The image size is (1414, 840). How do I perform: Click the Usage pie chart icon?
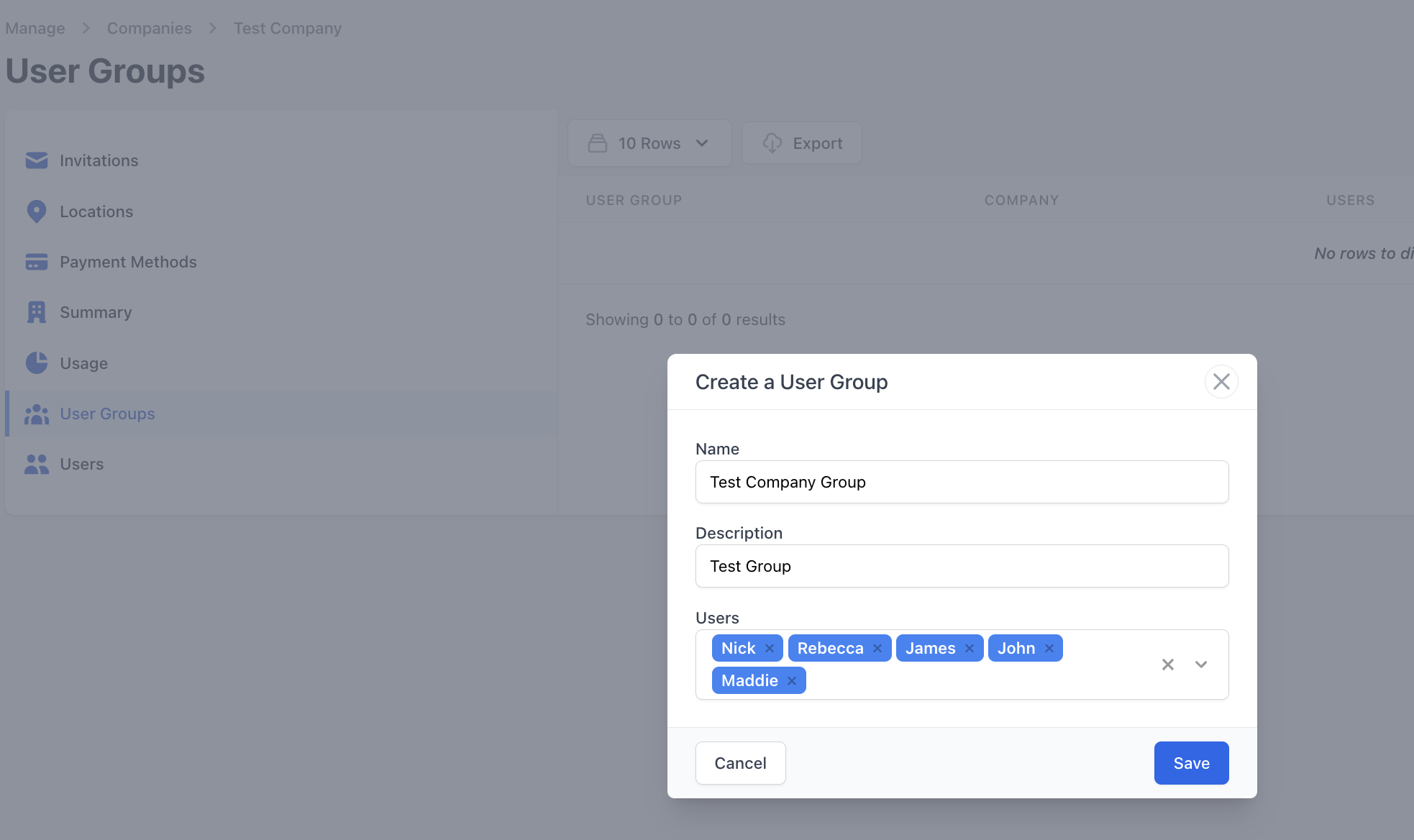[x=37, y=363]
